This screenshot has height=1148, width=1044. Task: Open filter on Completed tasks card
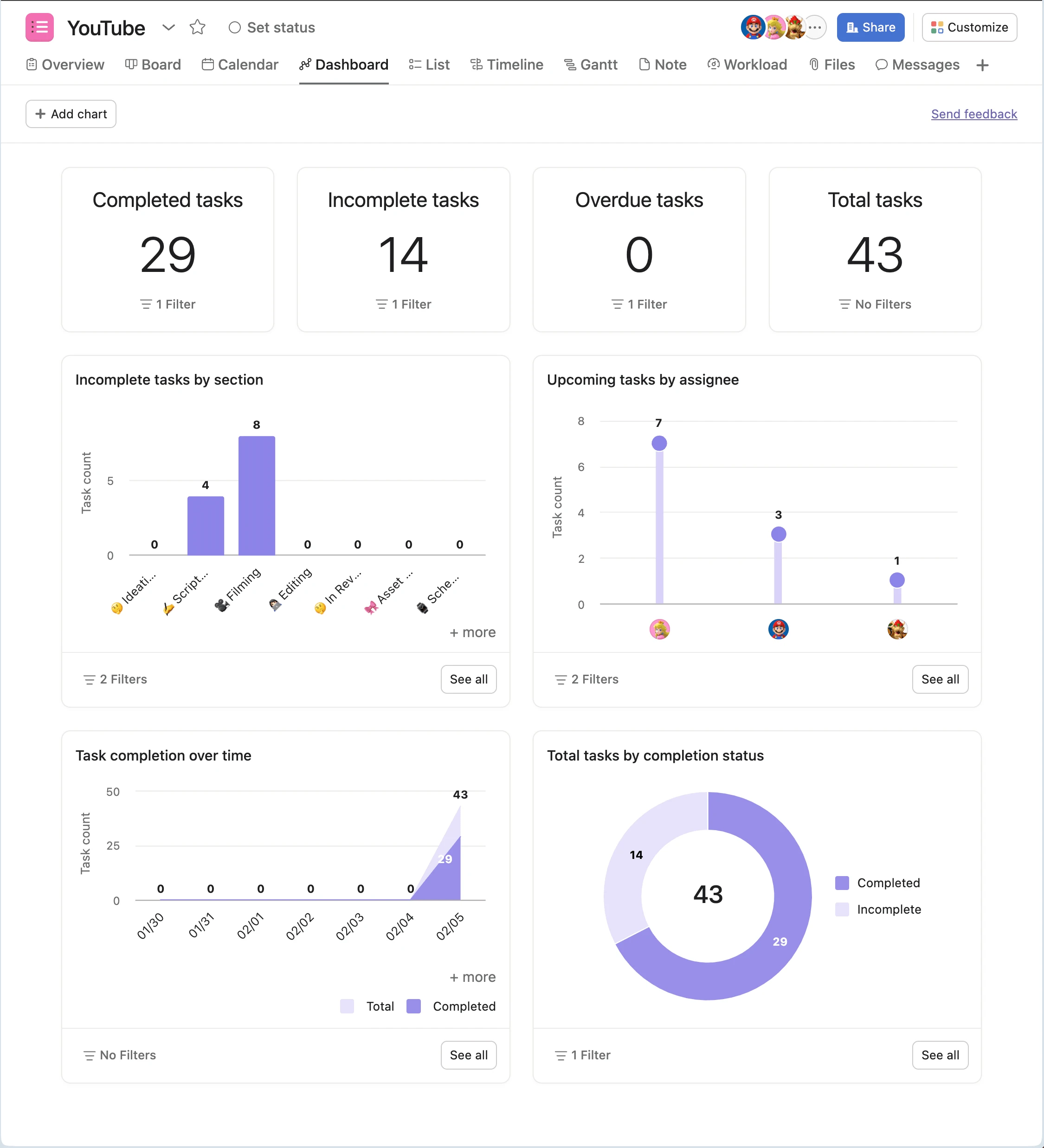tap(168, 304)
